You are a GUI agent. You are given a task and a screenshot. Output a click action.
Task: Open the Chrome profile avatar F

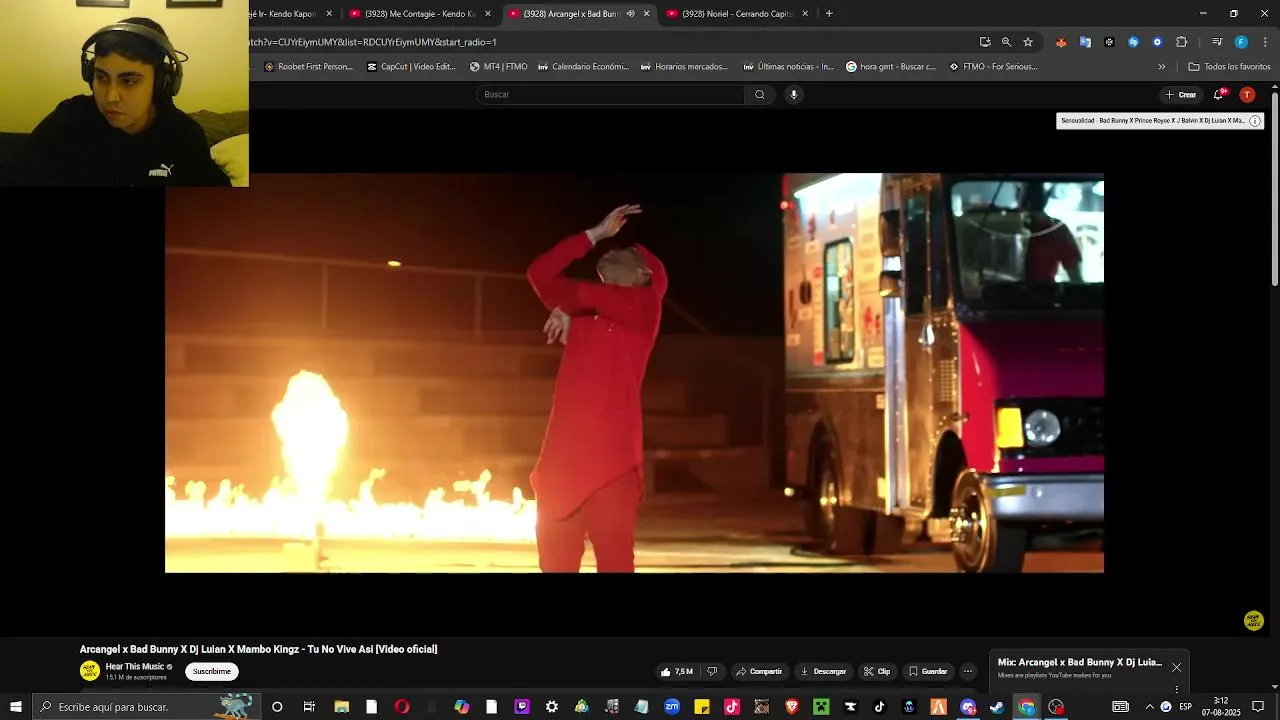[x=1241, y=42]
